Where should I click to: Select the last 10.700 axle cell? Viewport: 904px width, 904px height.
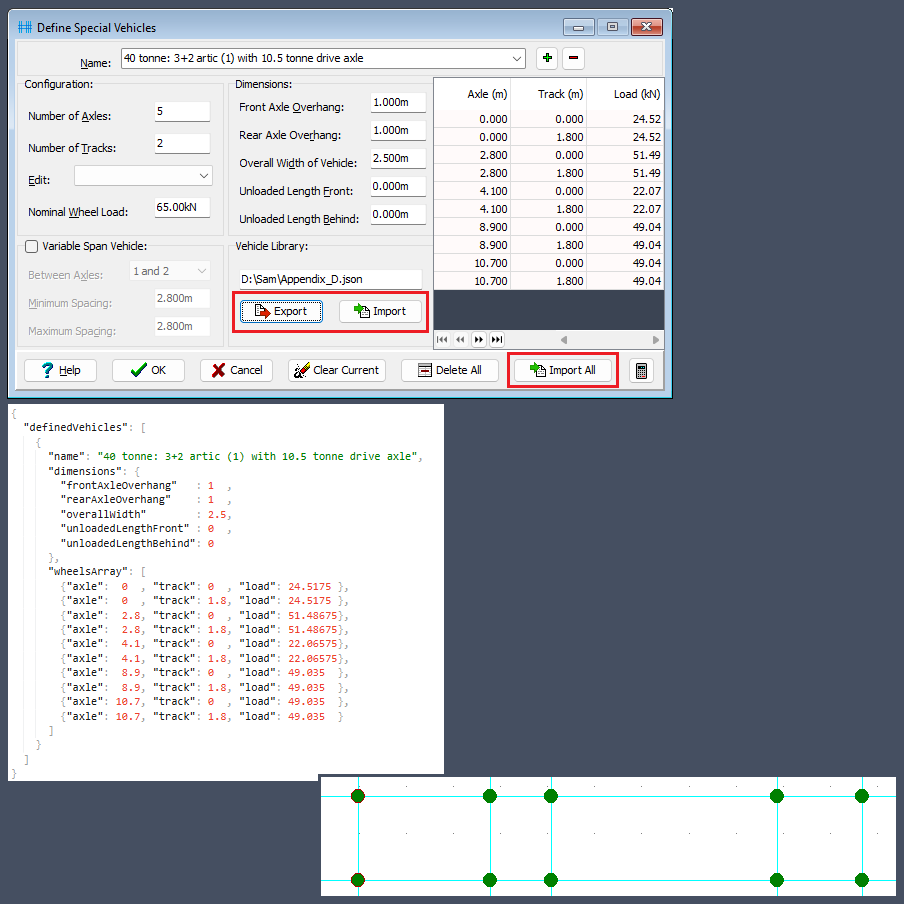472,281
